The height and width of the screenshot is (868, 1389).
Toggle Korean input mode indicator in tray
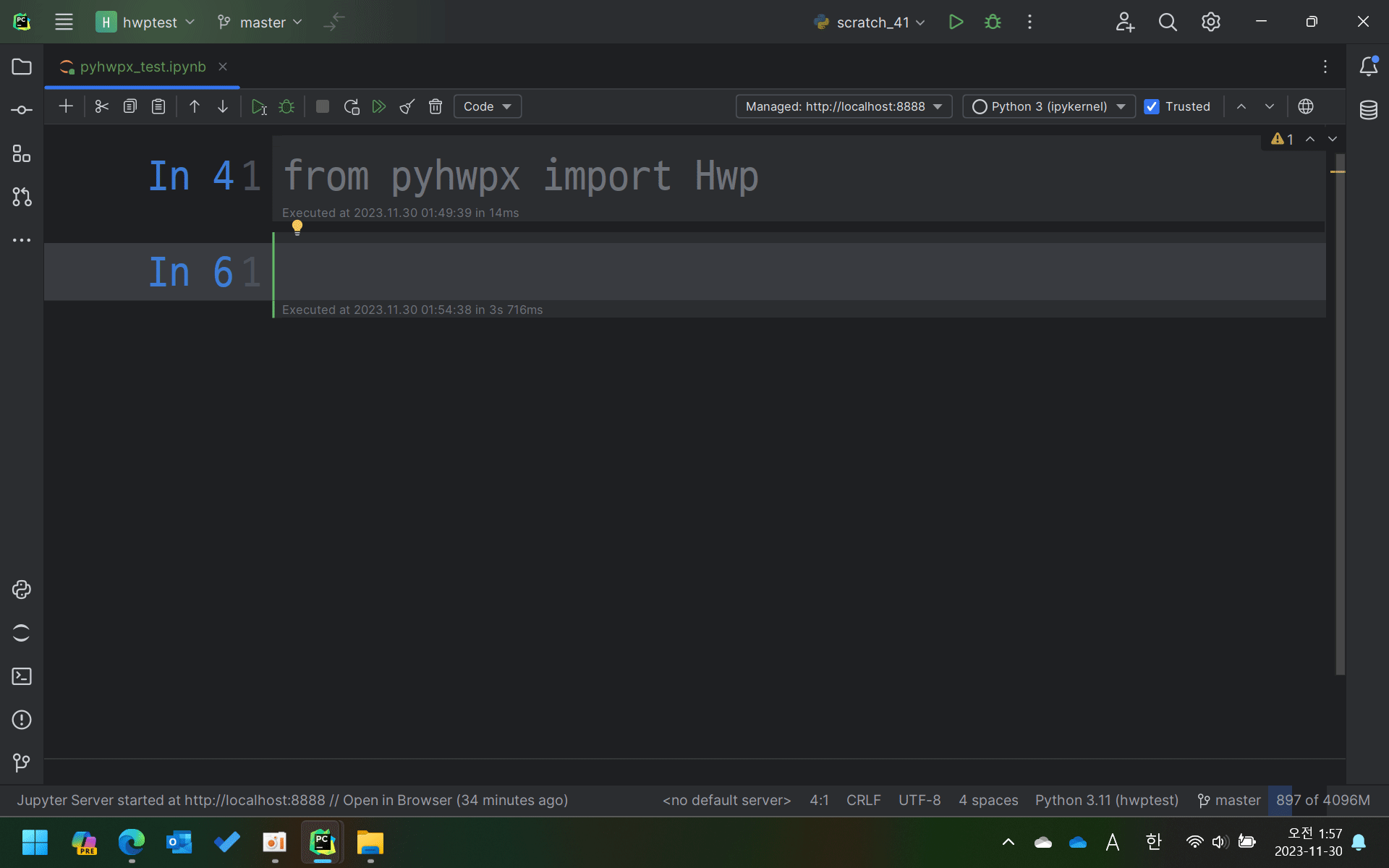[x=1153, y=842]
